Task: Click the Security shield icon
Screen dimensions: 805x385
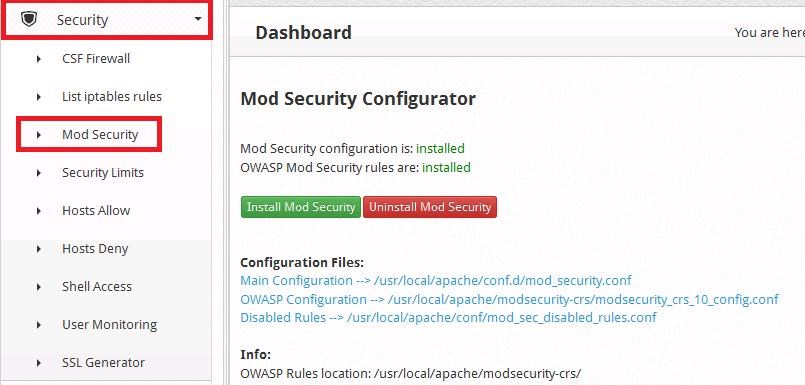Action: point(29,19)
